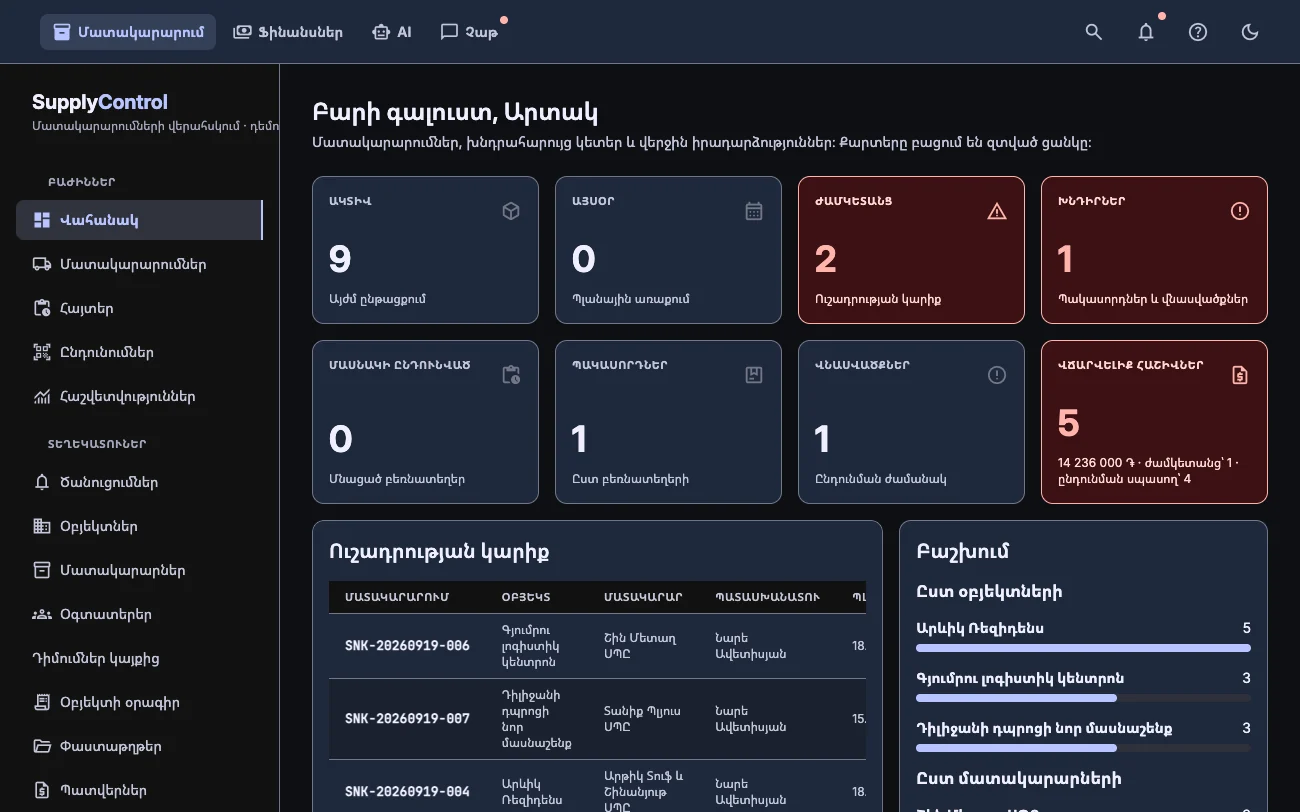Click the ՎՆԱՍՎԱԾՔՆԵՐ card

[911, 422]
